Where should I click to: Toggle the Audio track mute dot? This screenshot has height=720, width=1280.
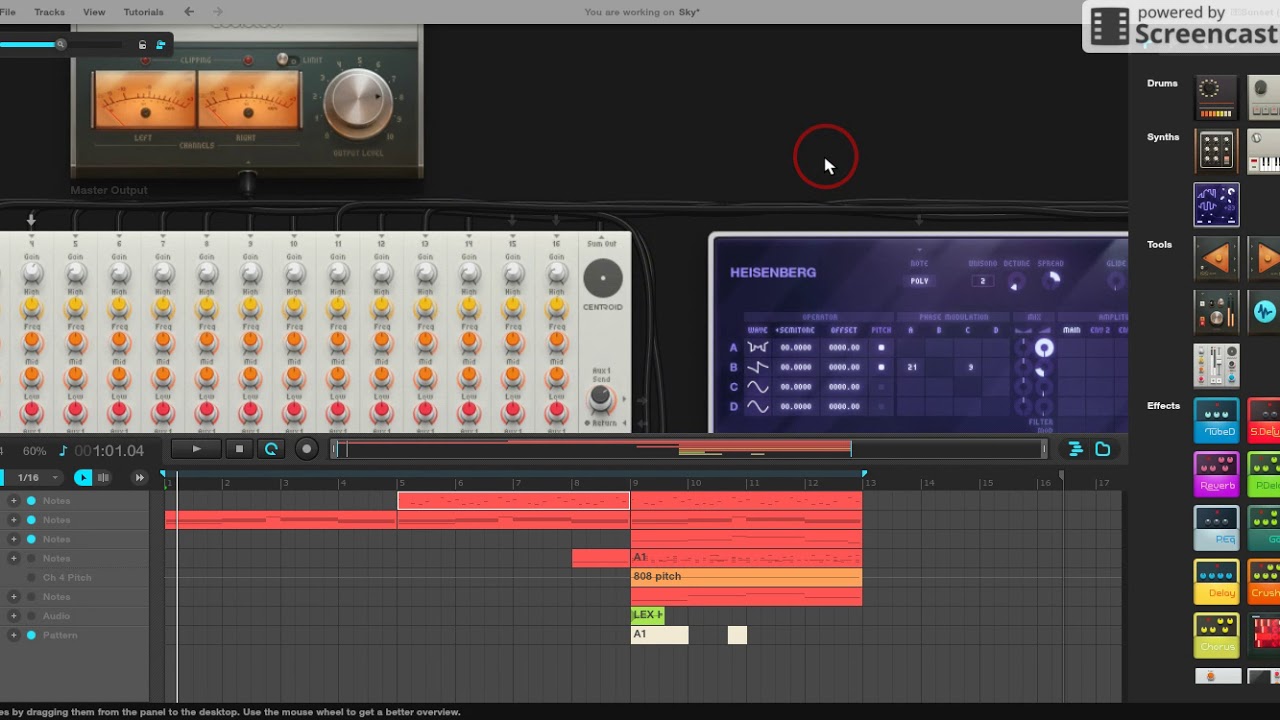pos(31,616)
